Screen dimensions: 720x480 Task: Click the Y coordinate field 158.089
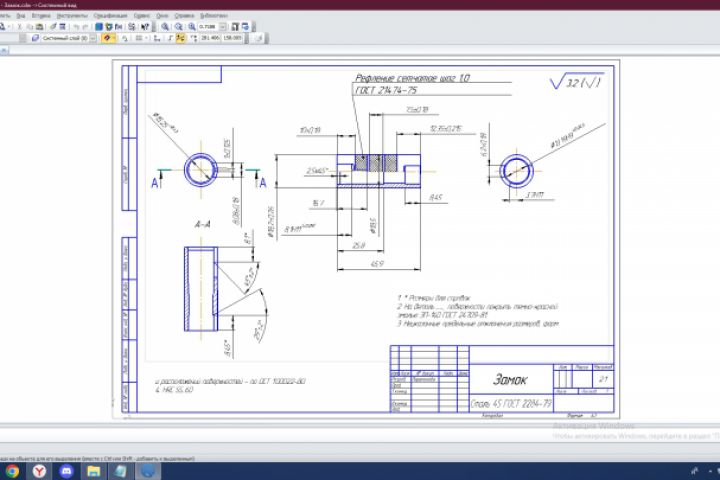coord(232,38)
